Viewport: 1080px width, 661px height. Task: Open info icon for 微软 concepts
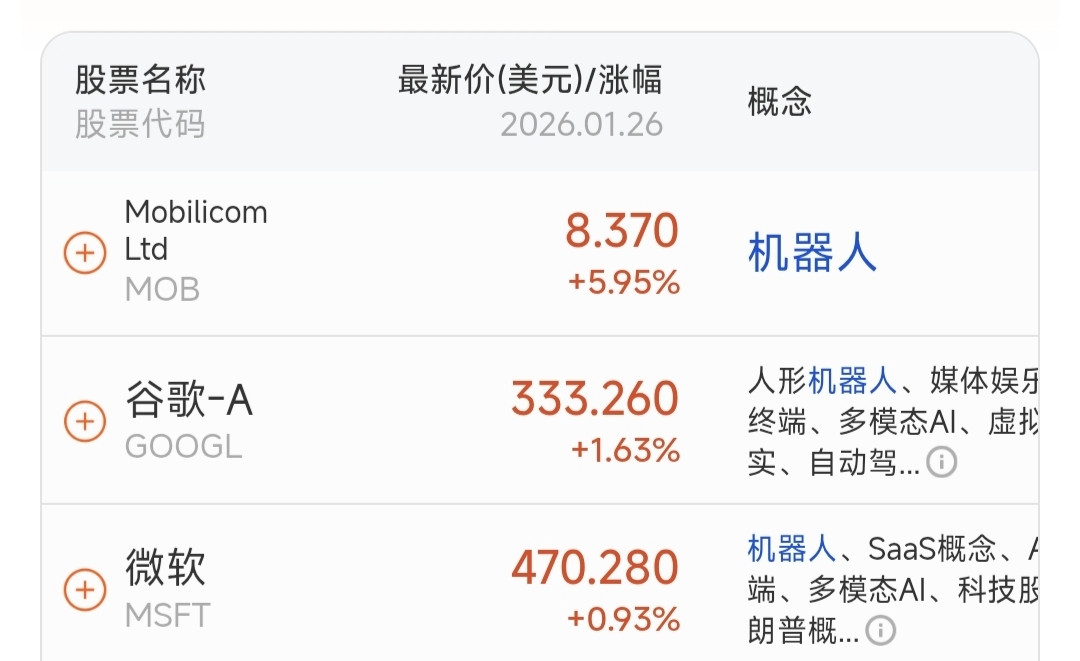coord(880,630)
